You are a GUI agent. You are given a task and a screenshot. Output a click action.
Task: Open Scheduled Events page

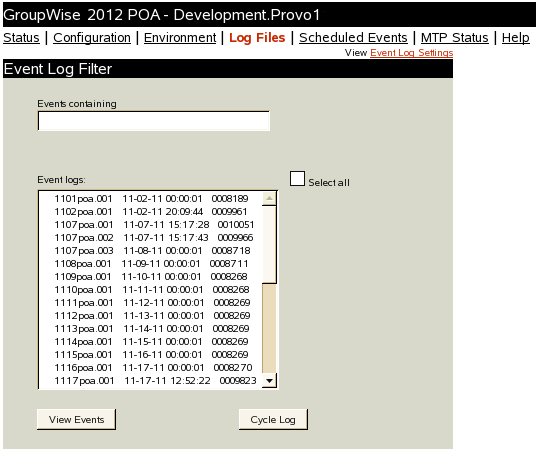pyautogui.click(x=353, y=38)
